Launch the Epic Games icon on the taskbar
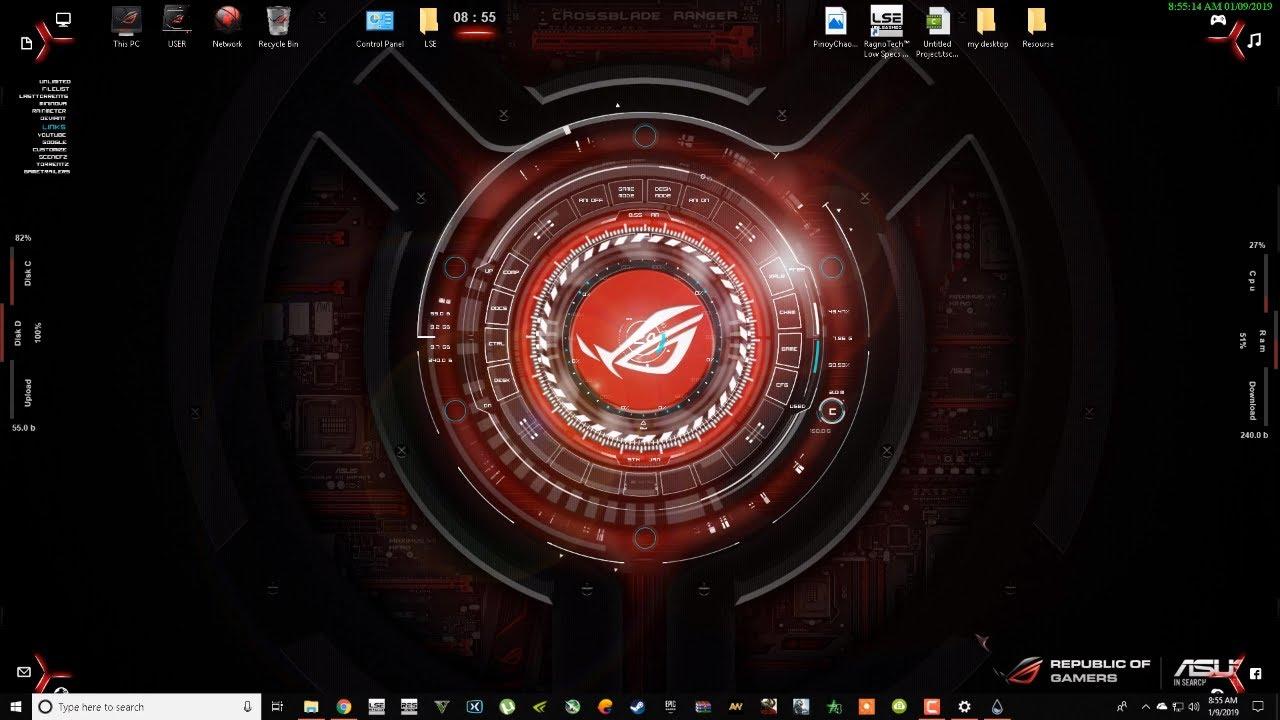The image size is (1280, 720). pyautogui.click(x=669, y=706)
